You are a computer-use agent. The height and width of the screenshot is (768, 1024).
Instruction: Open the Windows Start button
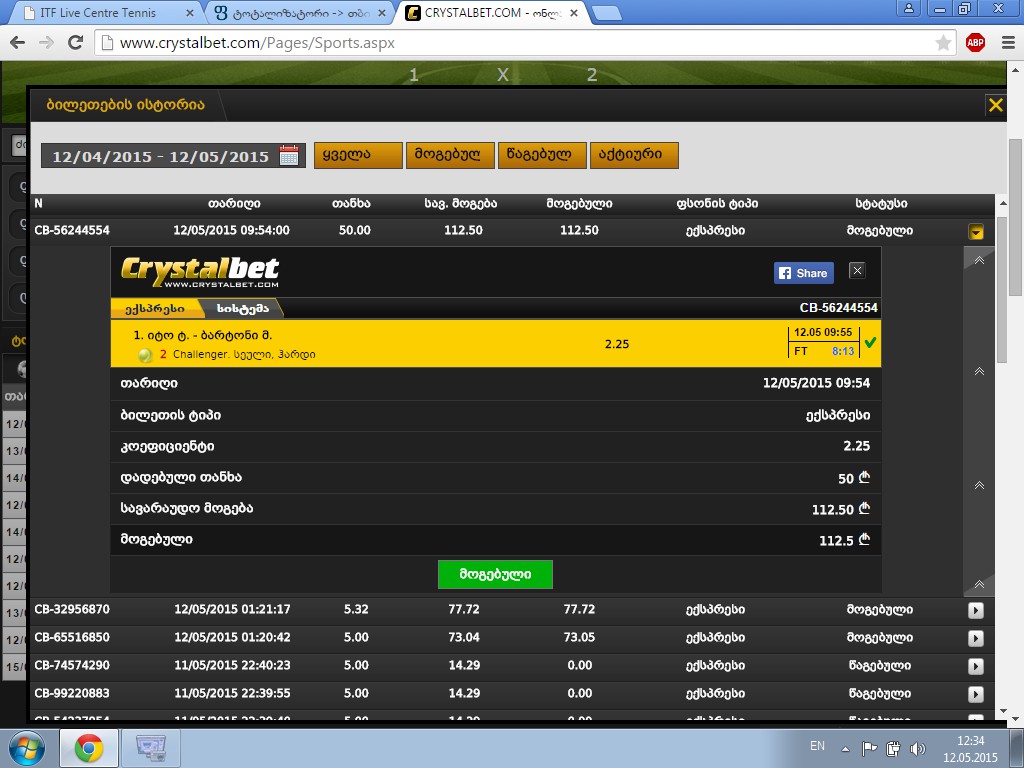[27, 748]
